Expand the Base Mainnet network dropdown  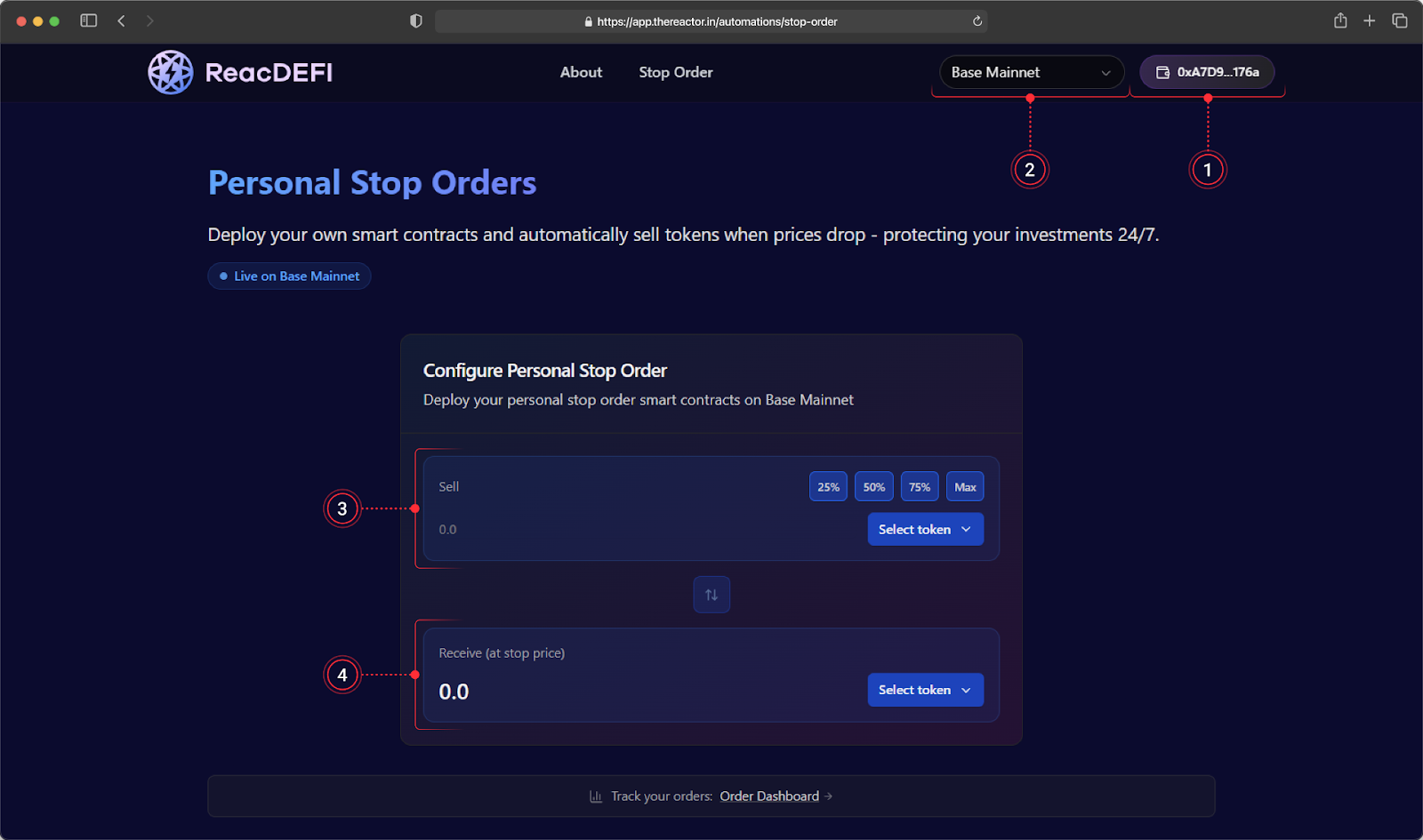[x=1031, y=72]
